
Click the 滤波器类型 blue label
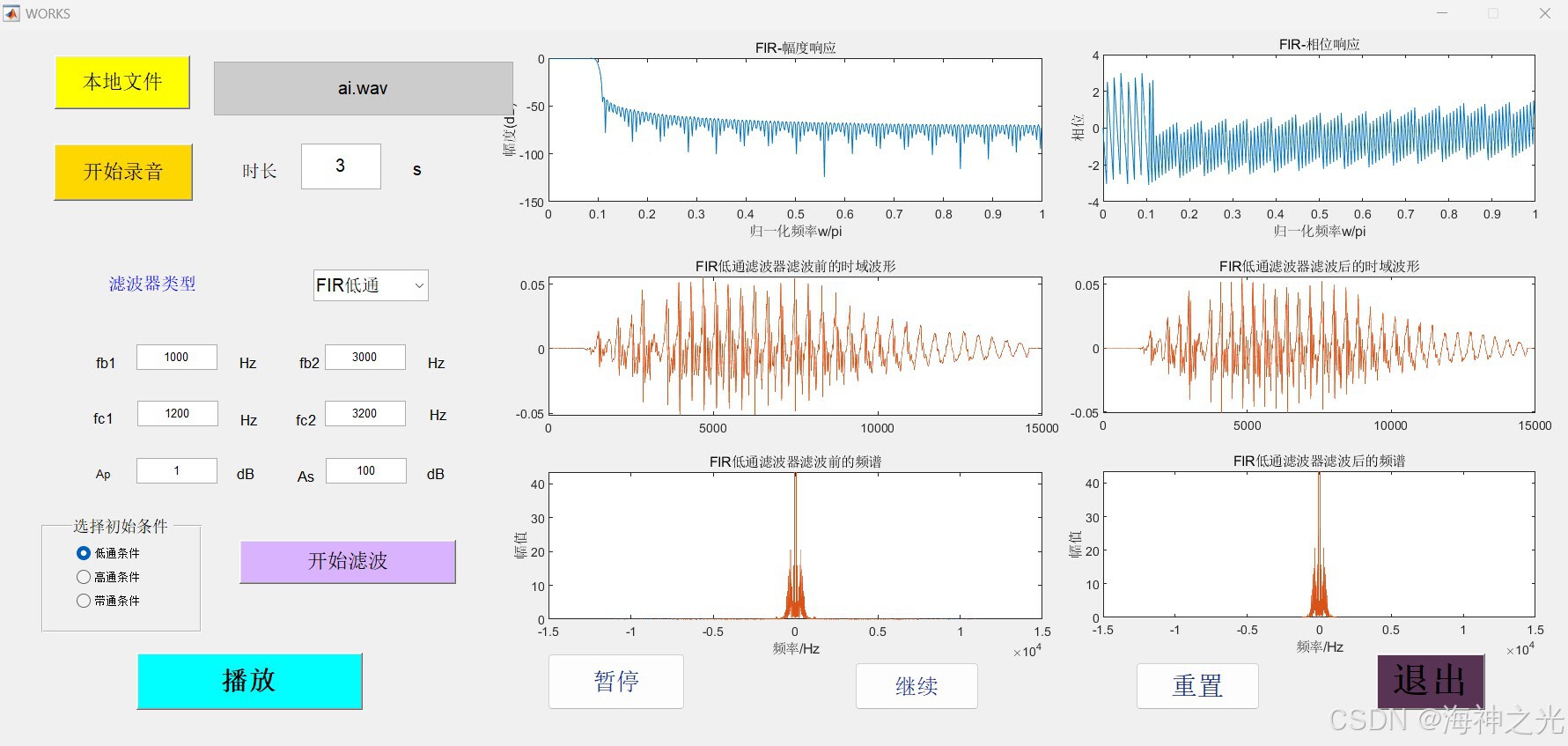152,284
